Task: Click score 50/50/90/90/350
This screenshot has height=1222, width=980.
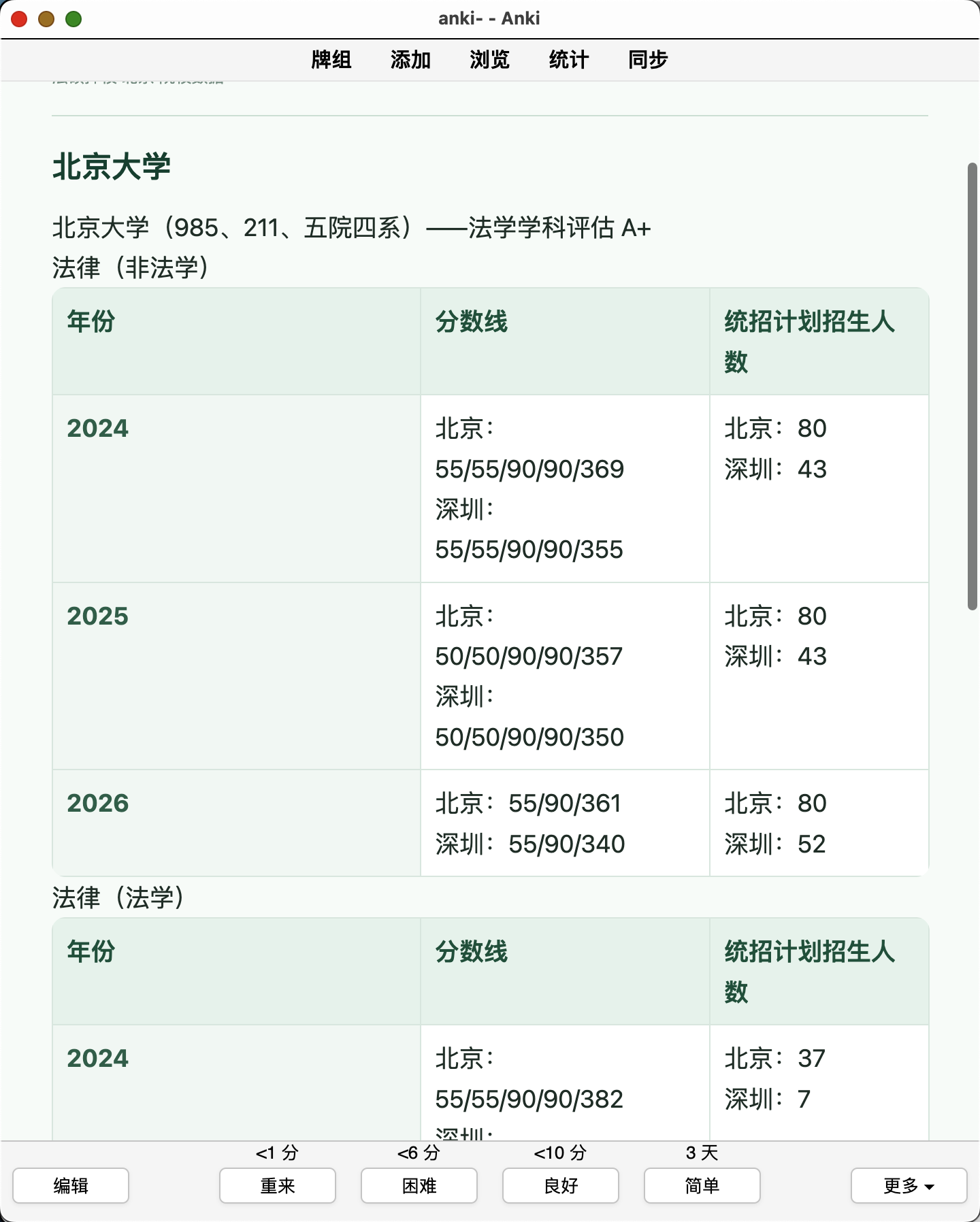Action: pos(529,737)
